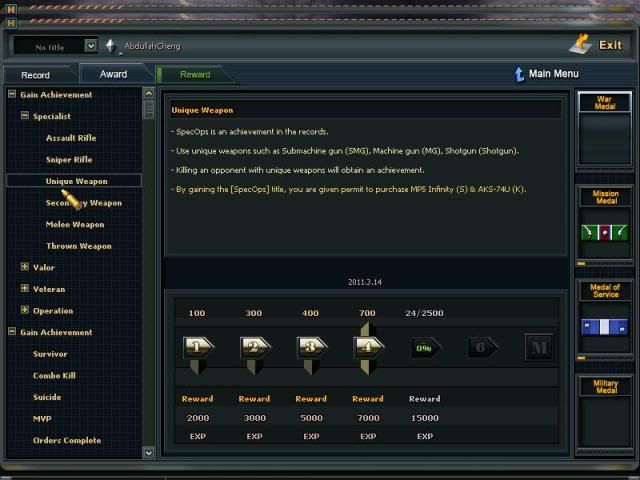Open the title dropdown showing No title
This screenshot has width=640, height=480.
click(x=90, y=46)
